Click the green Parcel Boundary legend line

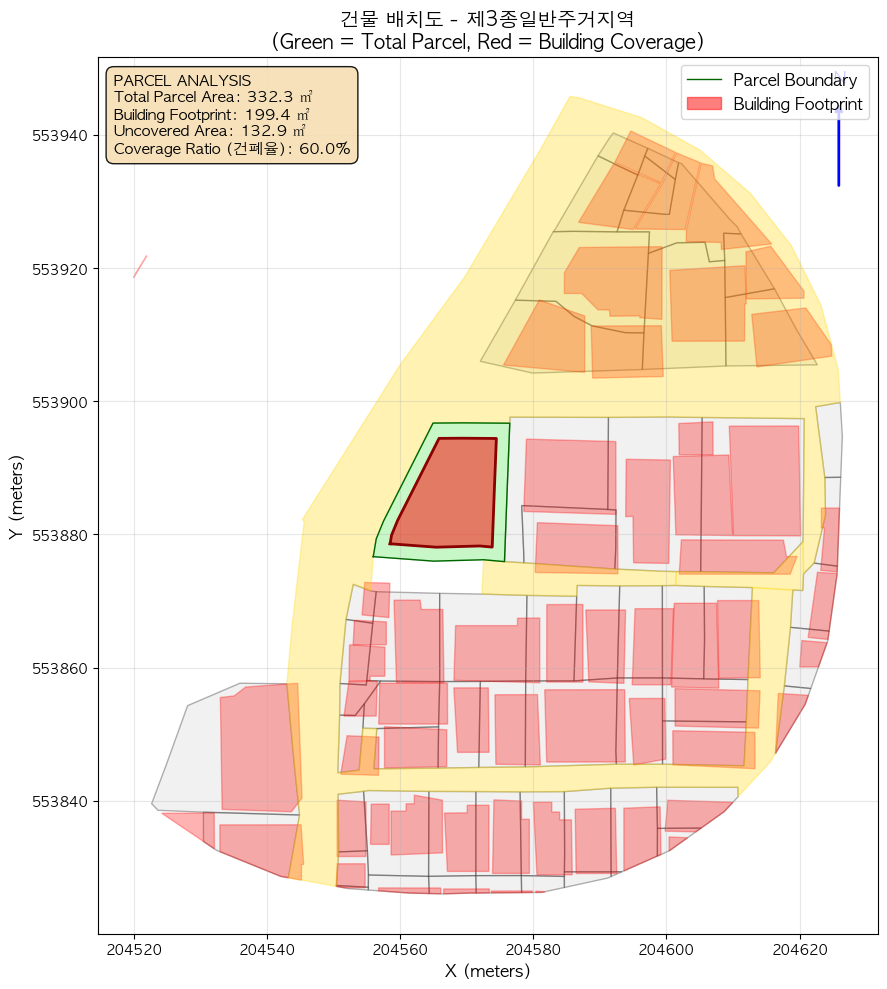(x=705, y=80)
